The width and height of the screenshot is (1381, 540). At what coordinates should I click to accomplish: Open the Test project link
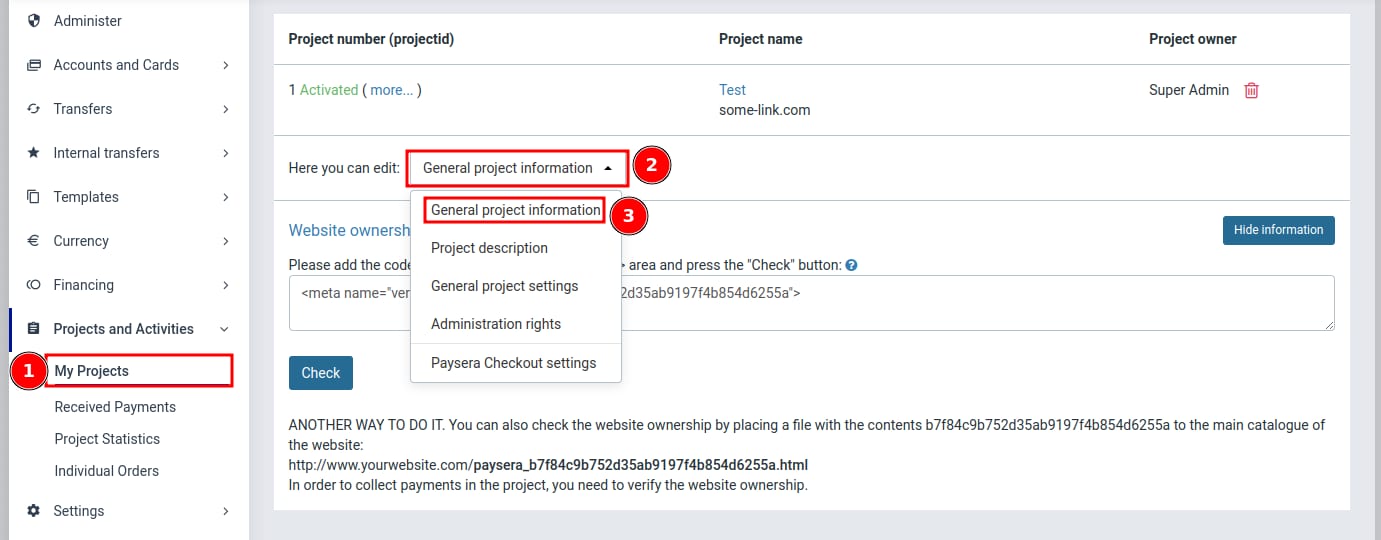732,90
